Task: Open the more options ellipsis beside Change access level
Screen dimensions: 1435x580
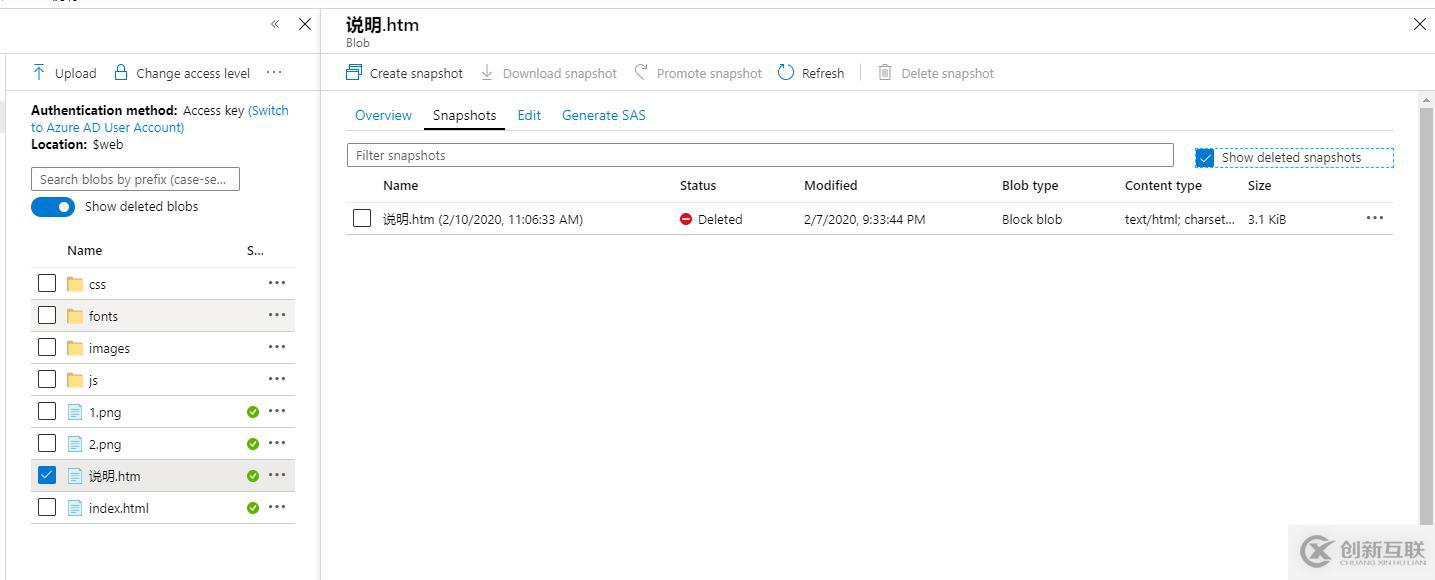Action: pyautogui.click(x=274, y=72)
